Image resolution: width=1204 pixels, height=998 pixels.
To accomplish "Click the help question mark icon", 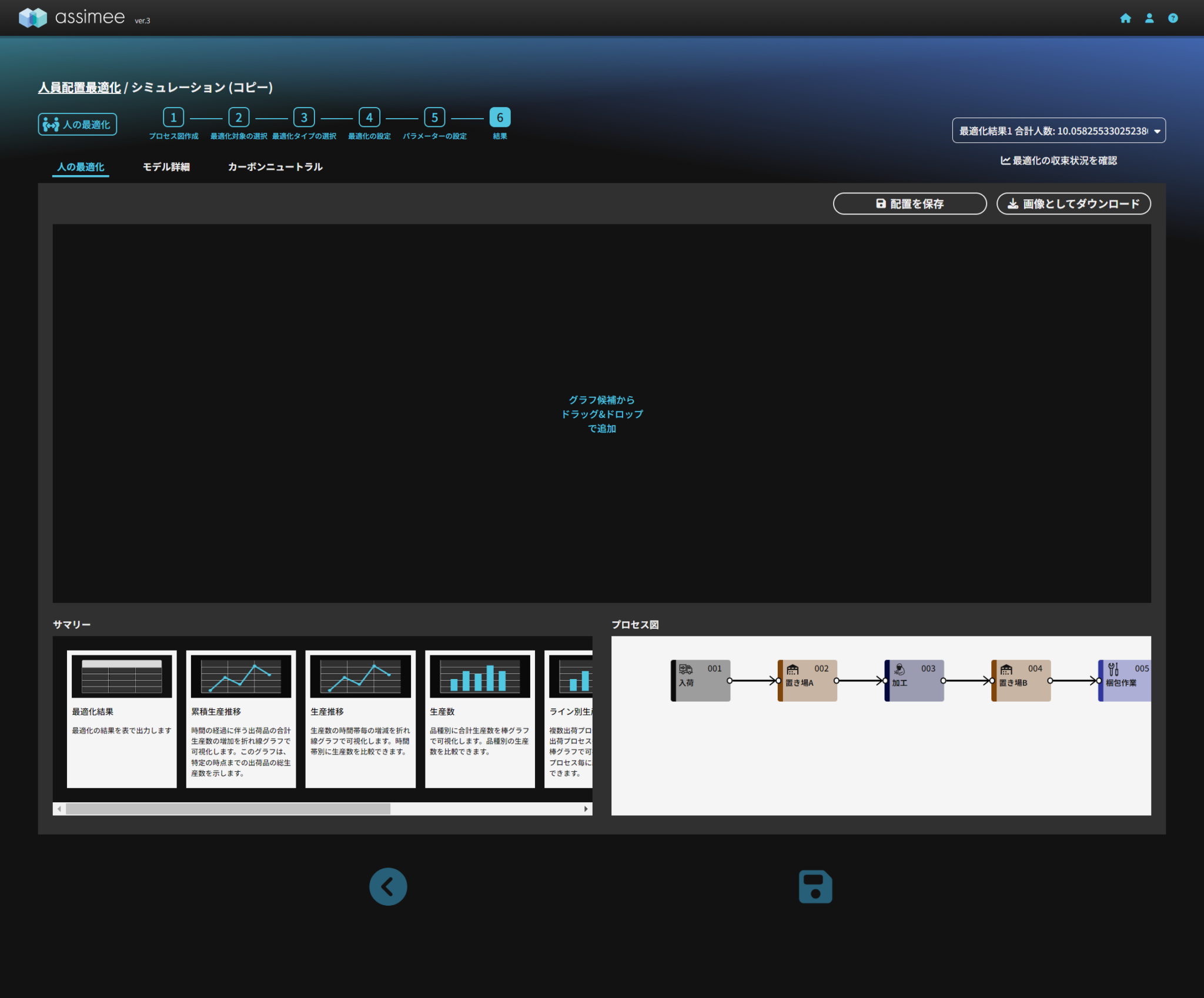I will (x=1172, y=18).
